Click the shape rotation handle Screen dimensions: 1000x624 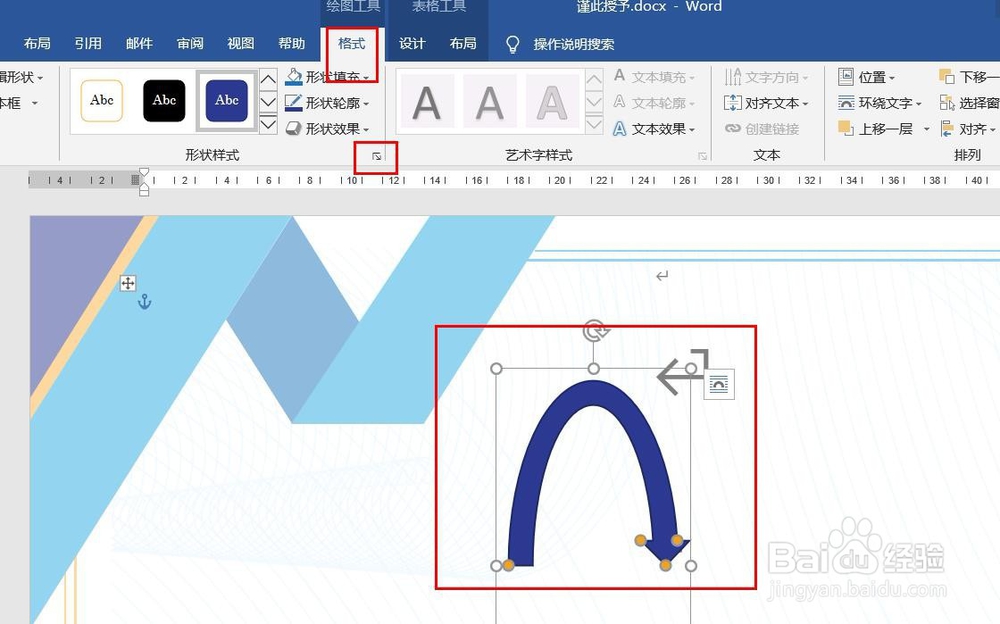point(594,331)
